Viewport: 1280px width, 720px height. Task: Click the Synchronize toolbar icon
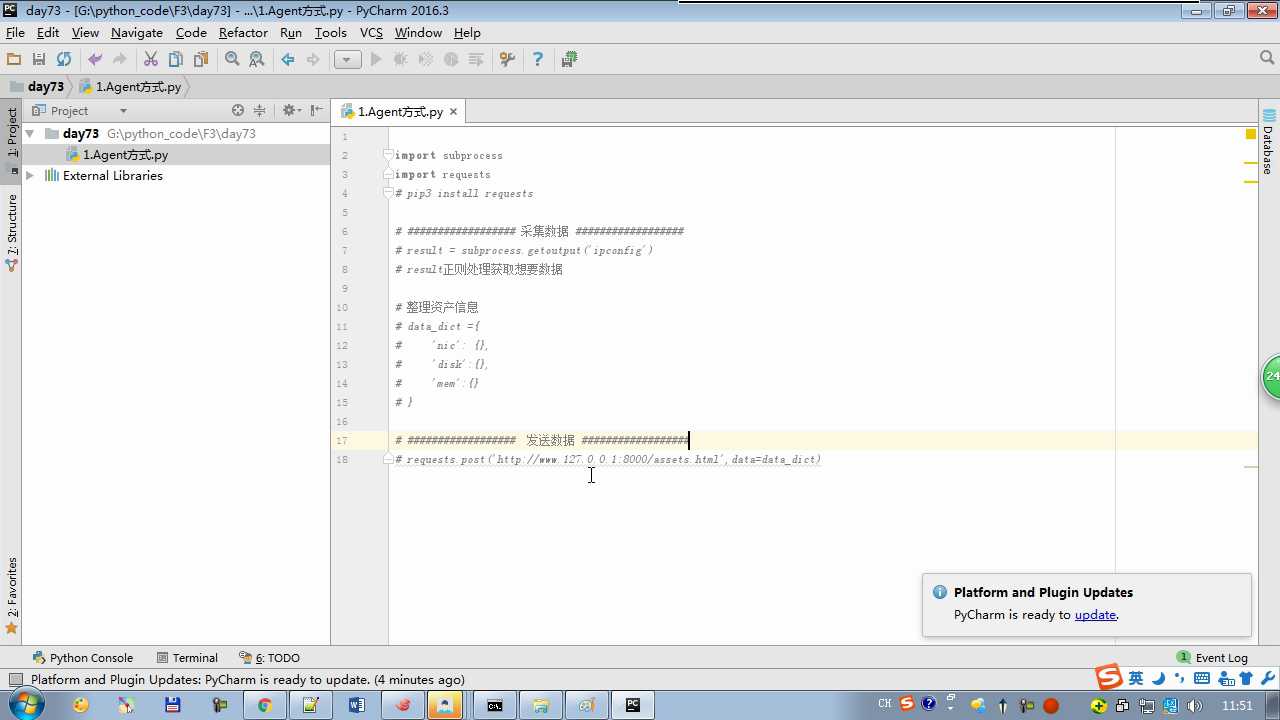coord(64,60)
